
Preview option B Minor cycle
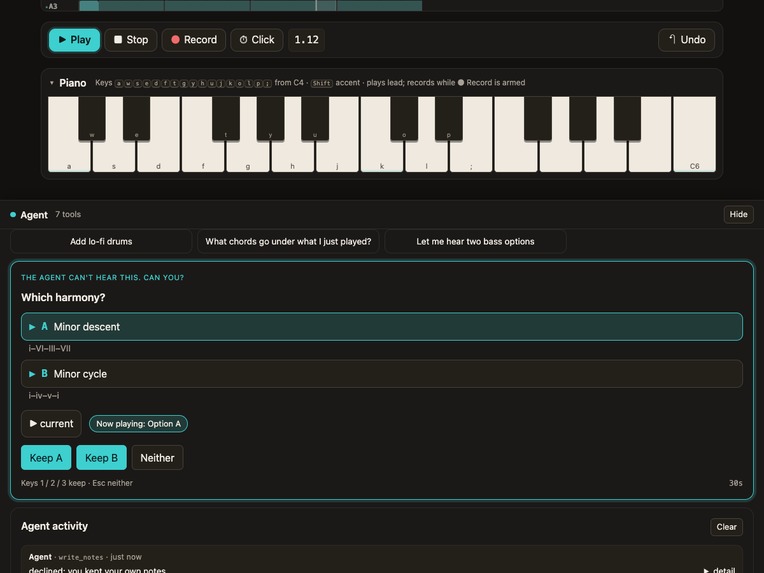382,374
